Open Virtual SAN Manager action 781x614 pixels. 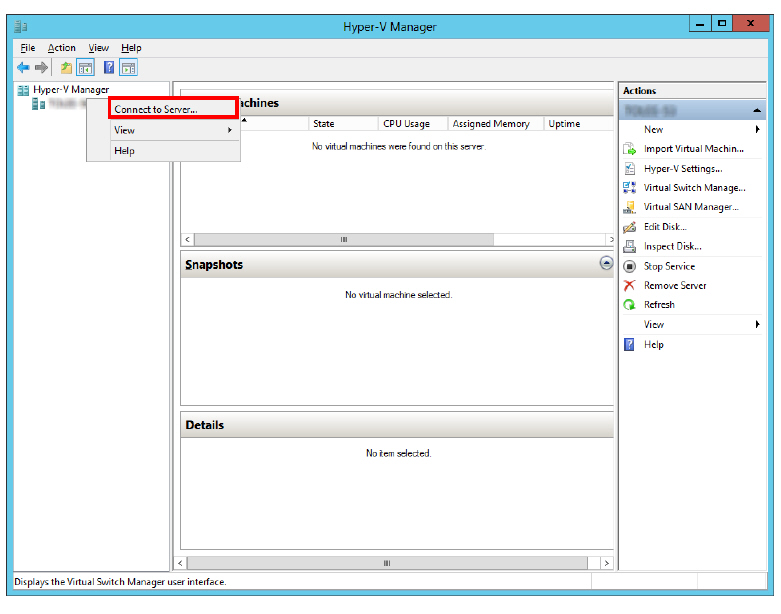pos(691,207)
